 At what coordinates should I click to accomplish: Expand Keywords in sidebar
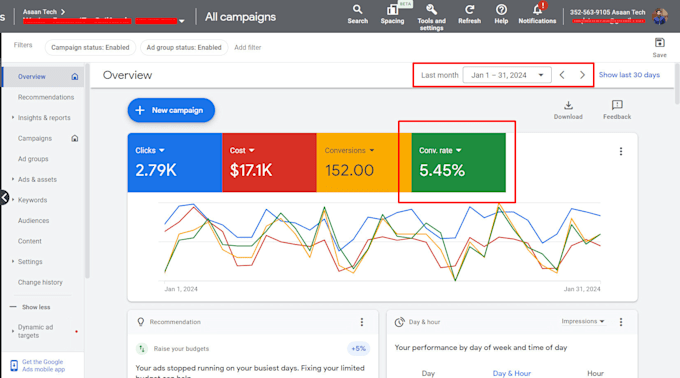click(13, 200)
